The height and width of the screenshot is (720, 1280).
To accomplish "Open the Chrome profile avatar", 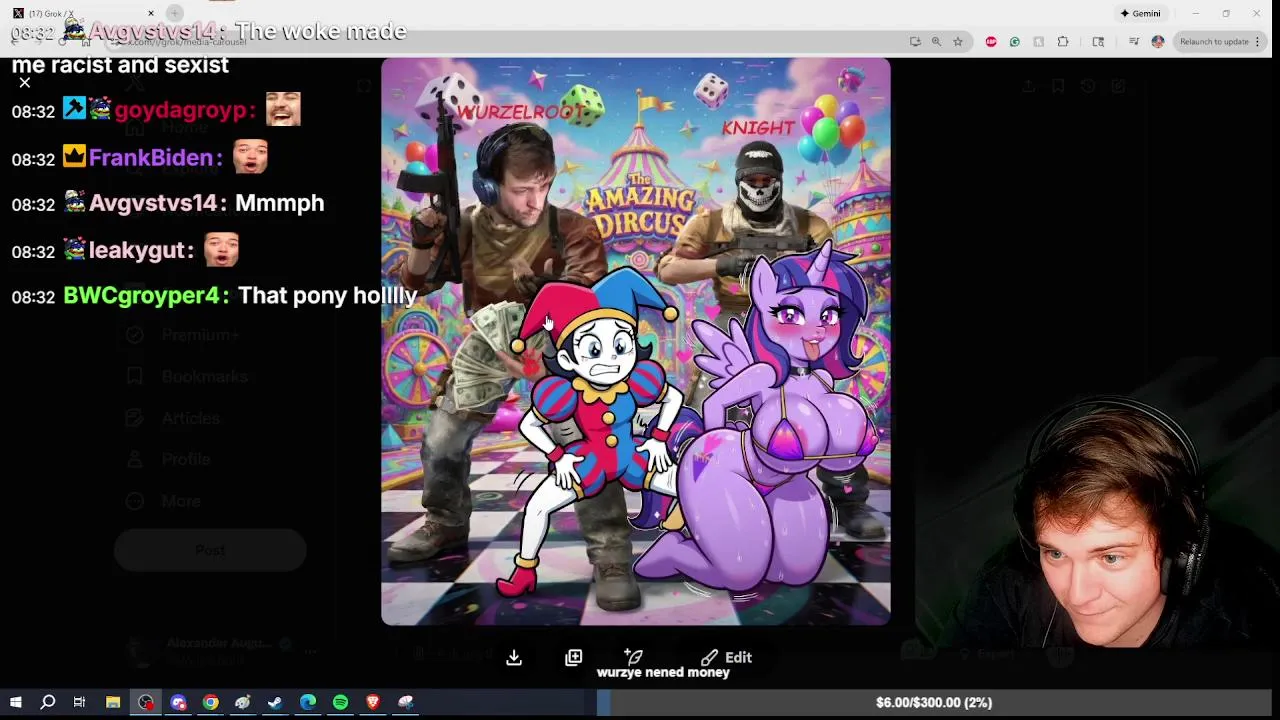I will pos(1157,41).
